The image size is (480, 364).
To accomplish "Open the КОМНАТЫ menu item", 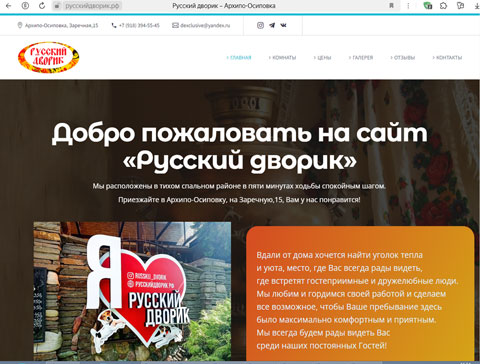I will pyautogui.click(x=283, y=58).
